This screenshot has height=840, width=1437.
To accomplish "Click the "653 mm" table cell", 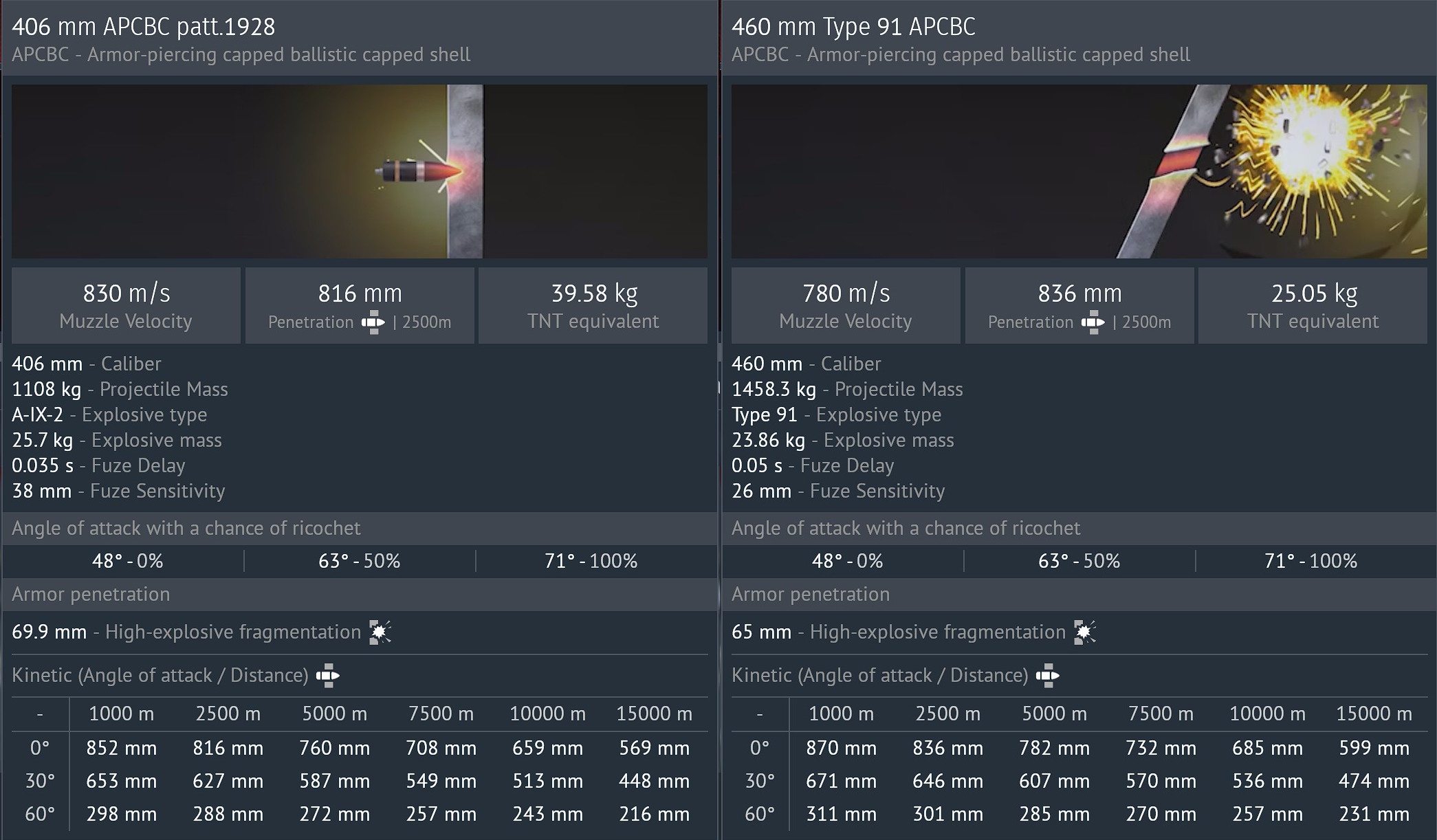I will coord(122,781).
